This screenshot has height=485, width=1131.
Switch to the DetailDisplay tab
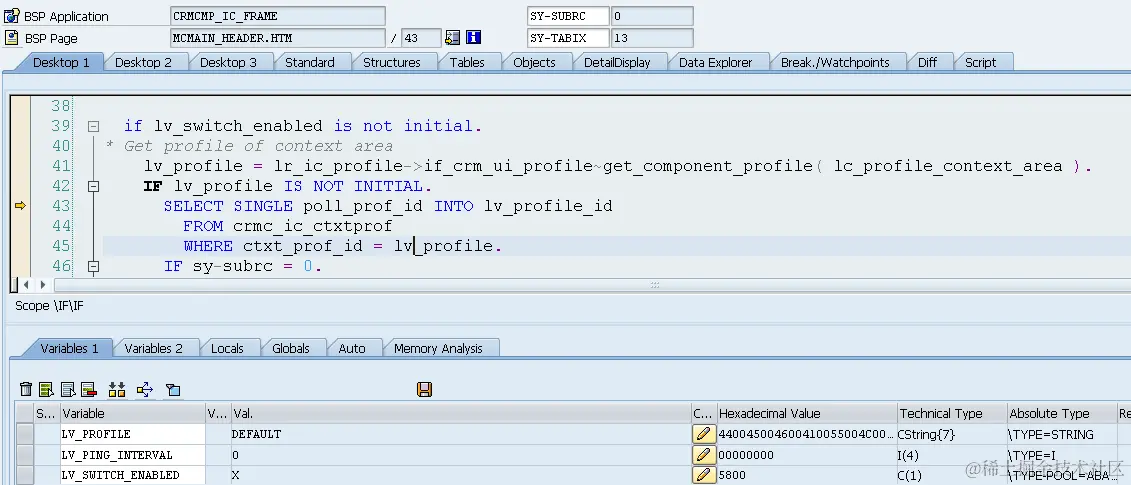617,62
